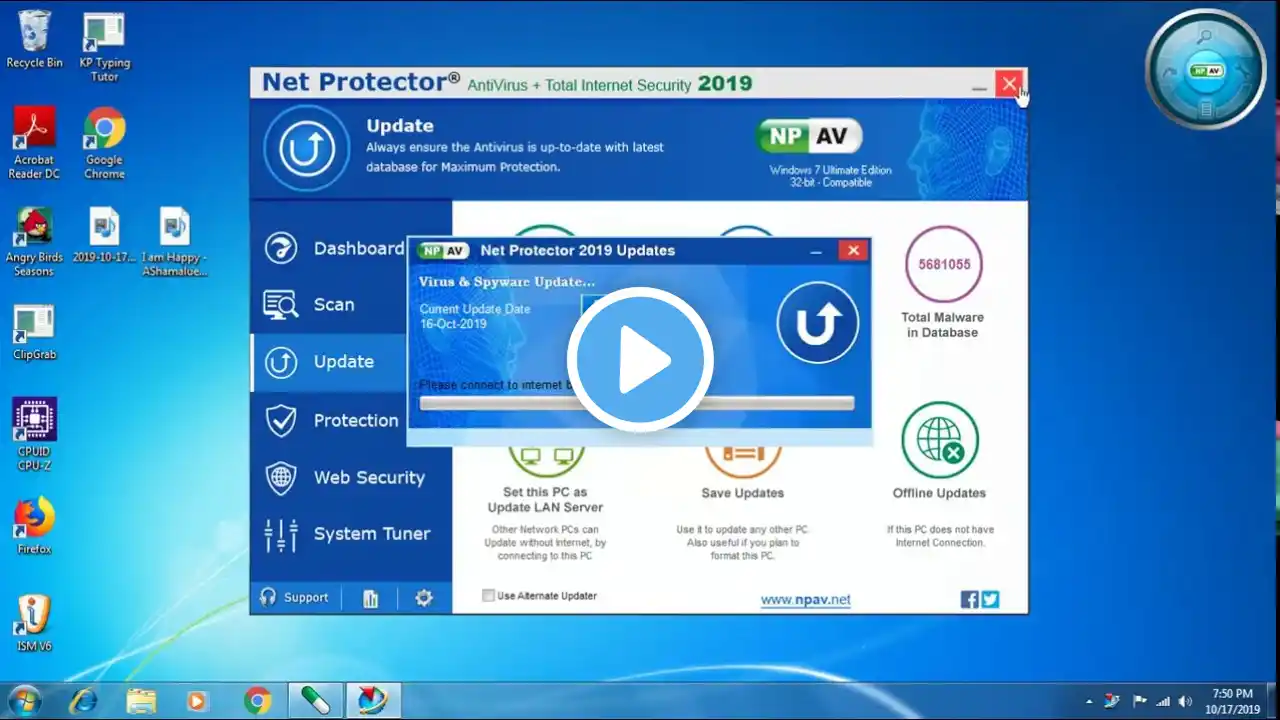Select the Google Chrome desktop shortcut

[104, 143]
